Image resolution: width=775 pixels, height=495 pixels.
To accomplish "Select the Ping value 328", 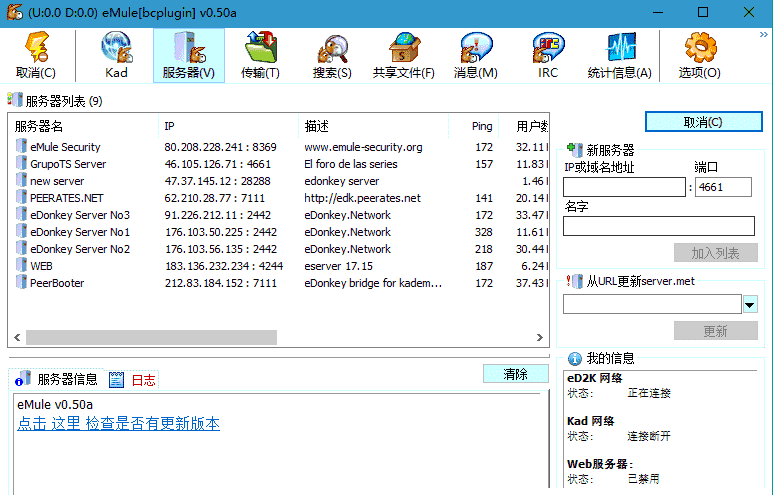I will point(483,232).
